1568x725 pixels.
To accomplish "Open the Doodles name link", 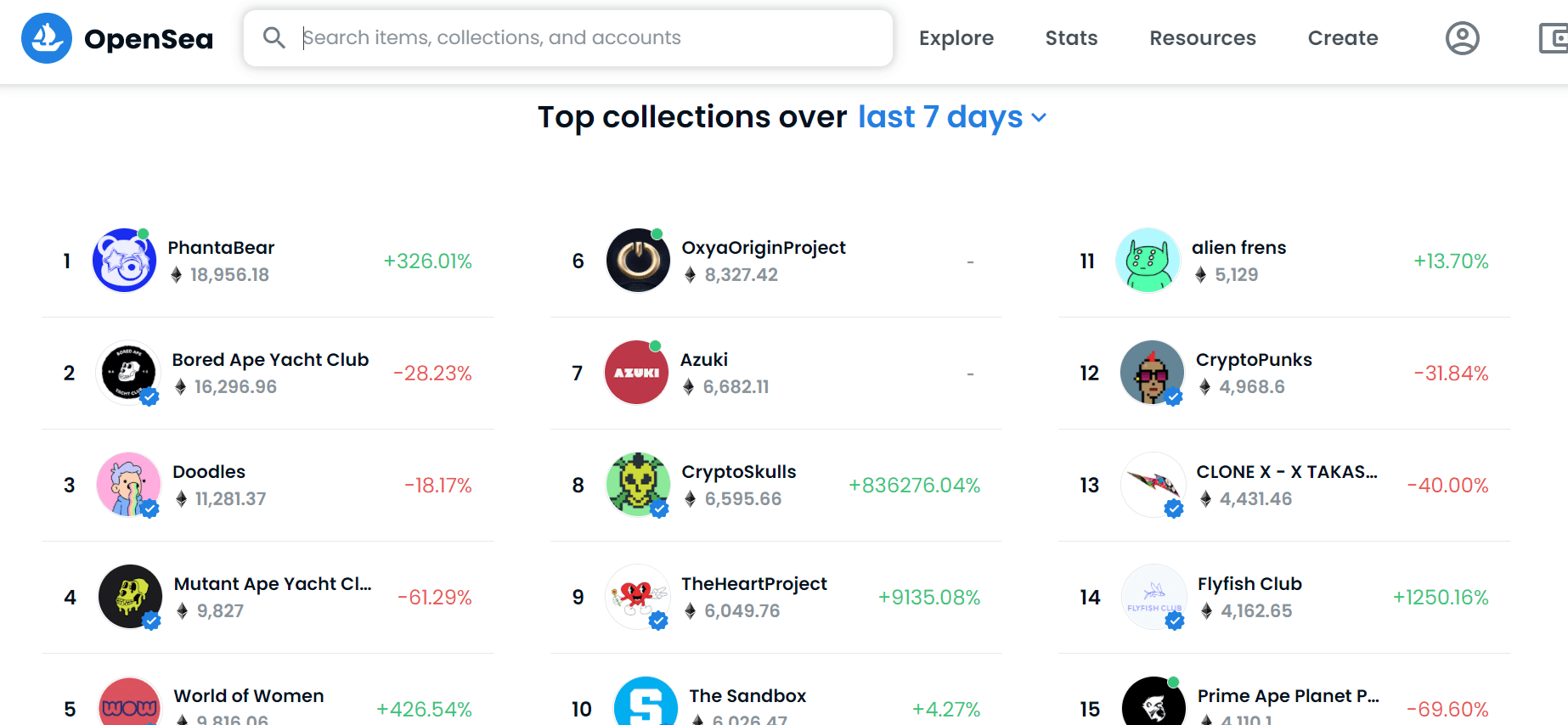I will pos(209,472).
